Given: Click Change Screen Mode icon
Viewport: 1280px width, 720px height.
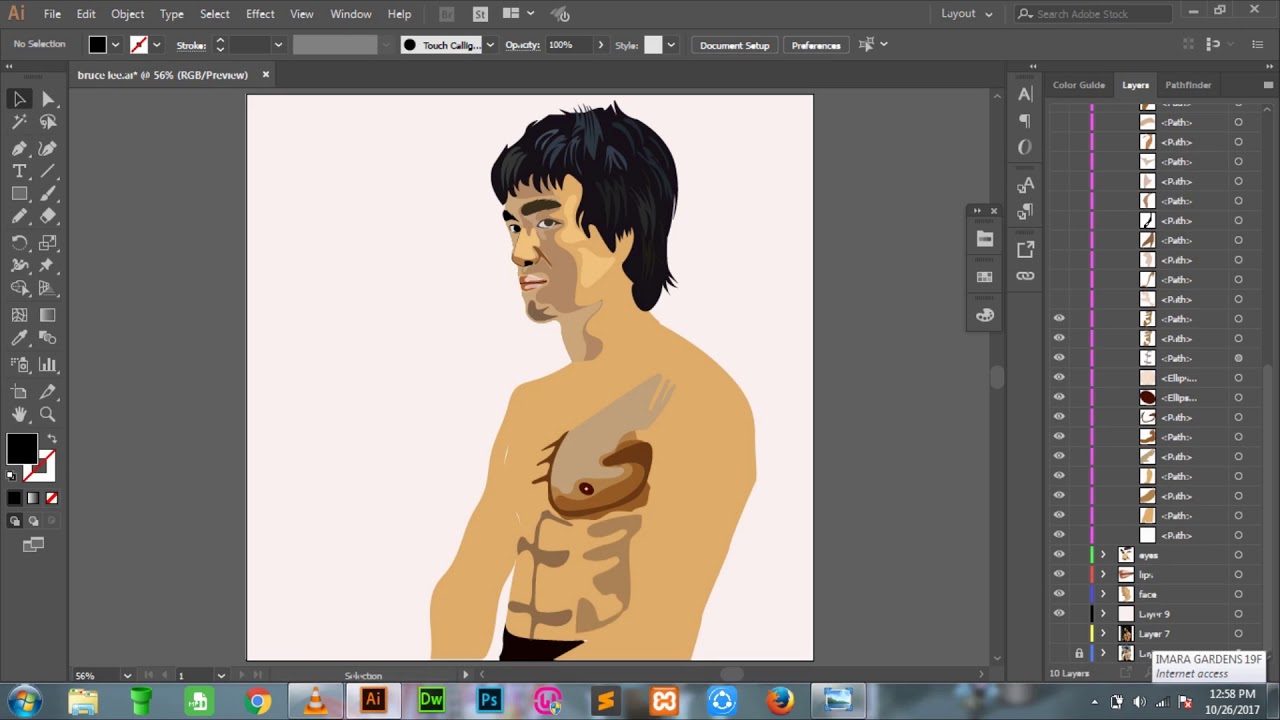Looking at the screenshot, I should tap(33, 545).
